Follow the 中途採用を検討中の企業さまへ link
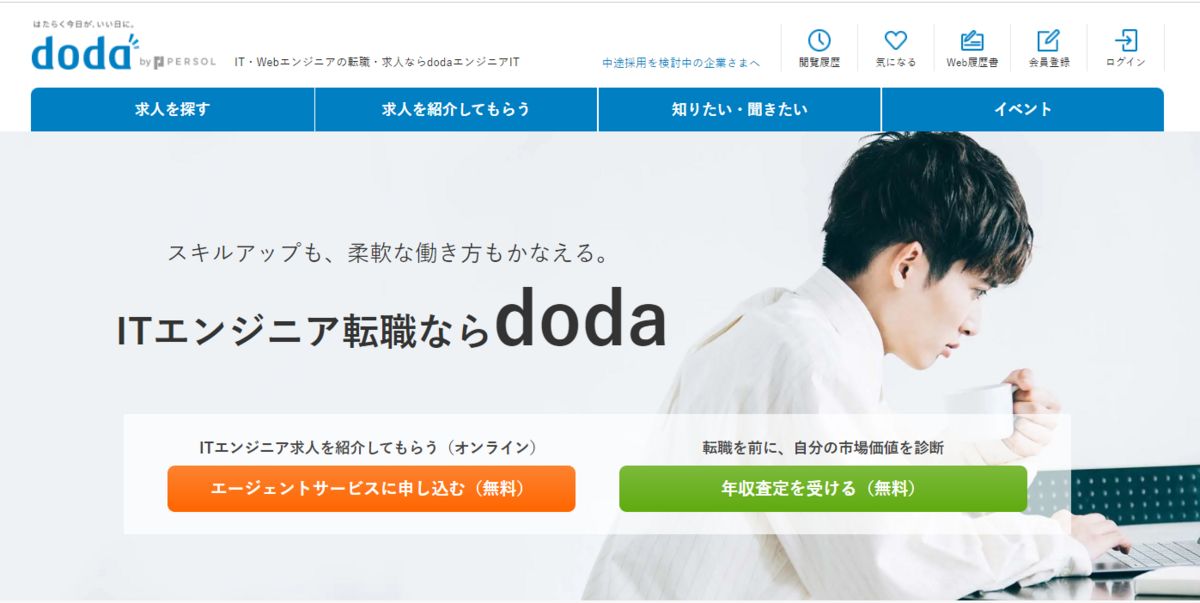The height and width of the screenshot is (603, 1200). coord(681,63)
